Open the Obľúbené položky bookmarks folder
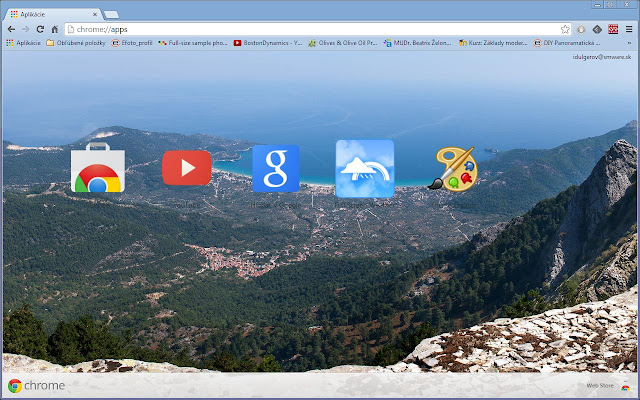 [x=76, y=43]
